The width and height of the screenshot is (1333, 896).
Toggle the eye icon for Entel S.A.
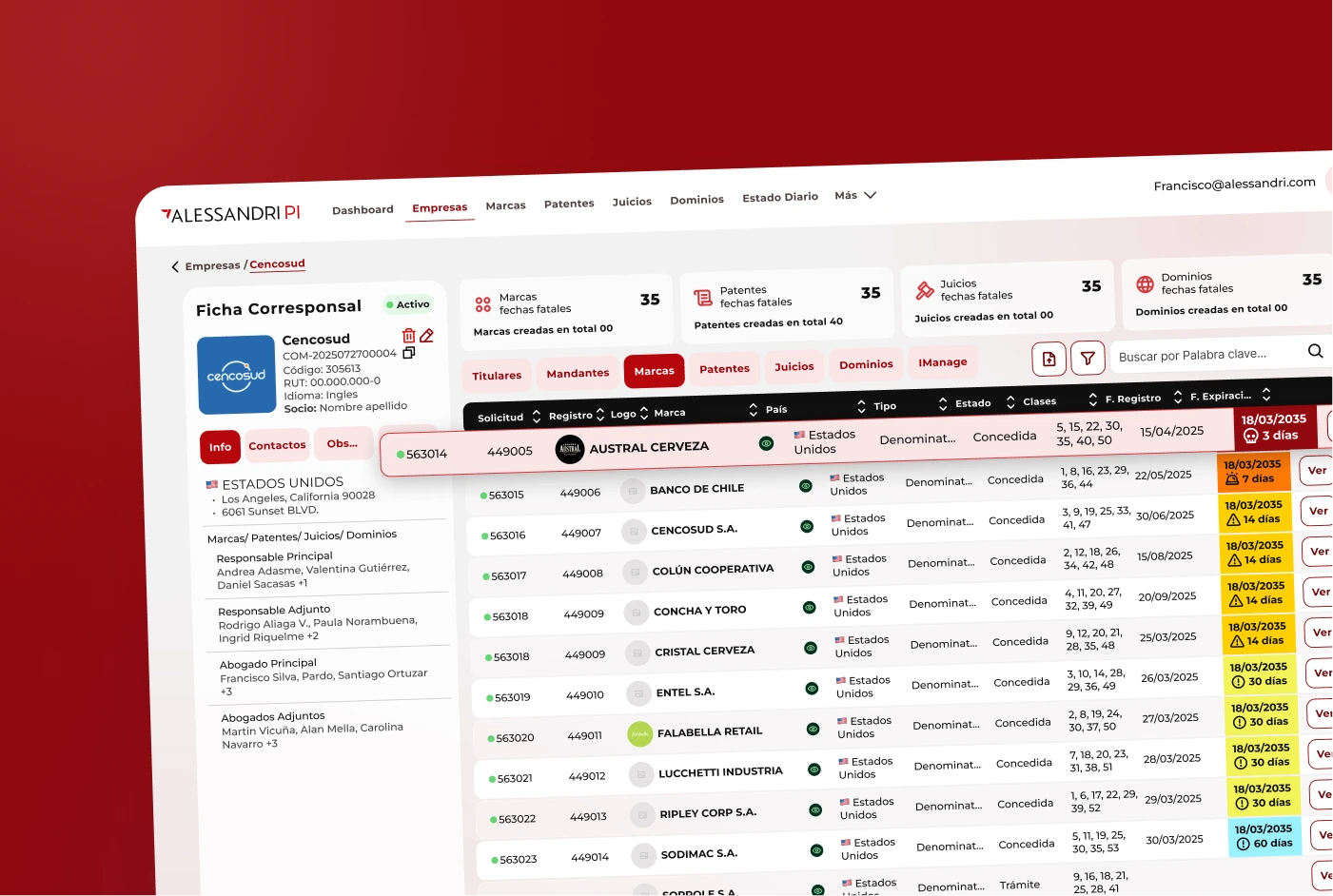812,689
